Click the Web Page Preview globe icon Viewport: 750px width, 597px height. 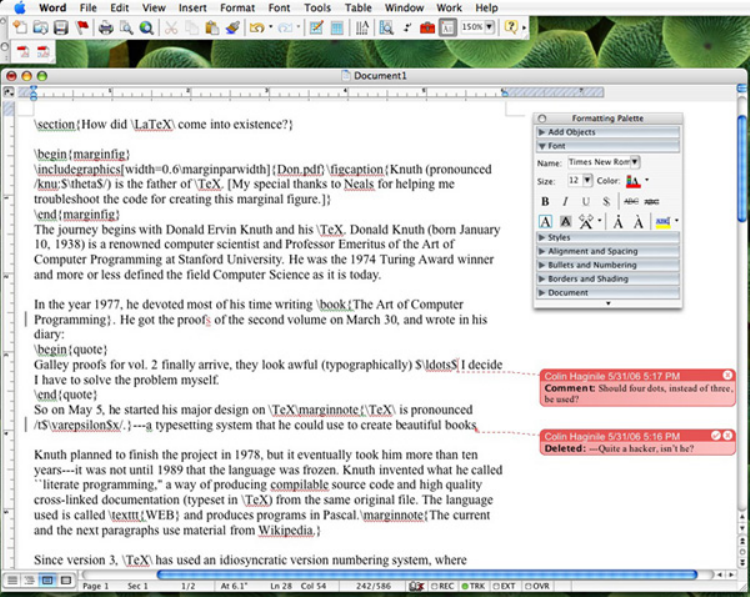coord(146,27)
